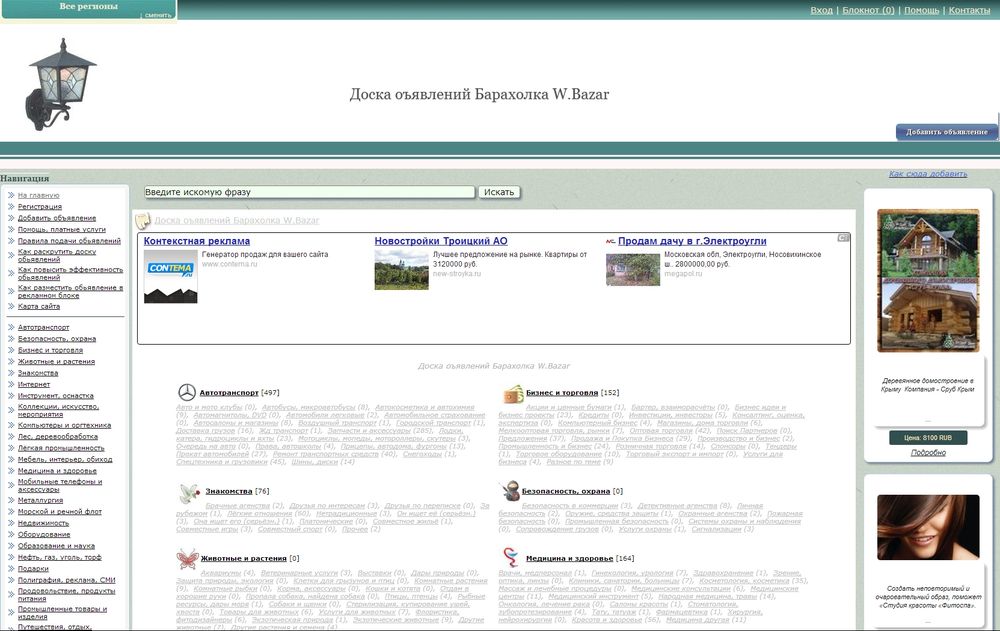This screenshot has height=631, width=1000.
Task: Select Подарки in the sidebar
Action: [33, 569]
